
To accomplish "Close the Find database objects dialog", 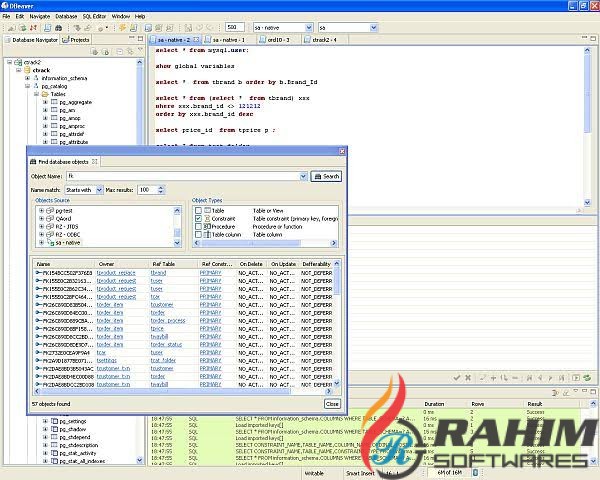I will 332,403.
